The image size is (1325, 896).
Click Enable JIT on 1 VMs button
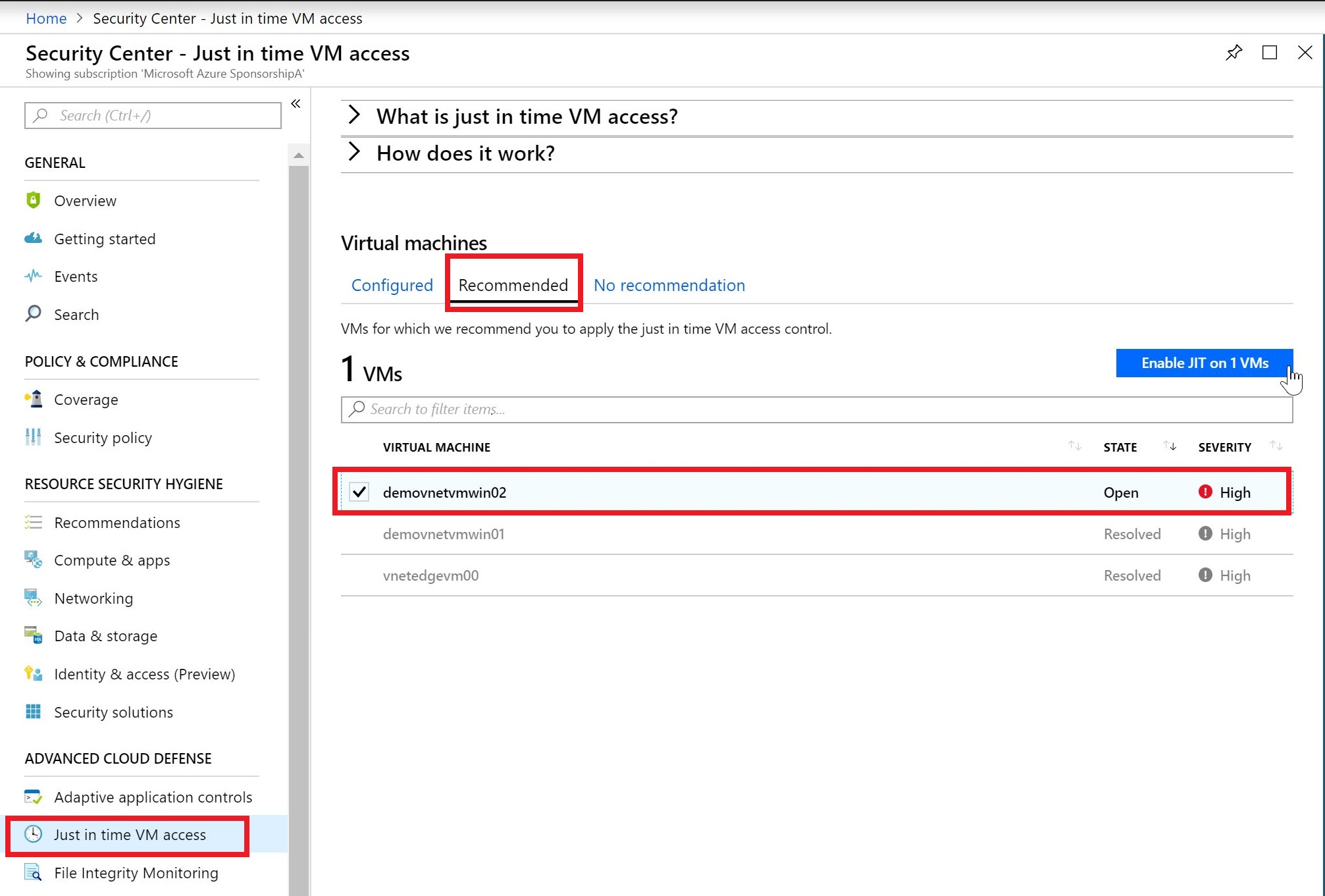[1205, 363]
